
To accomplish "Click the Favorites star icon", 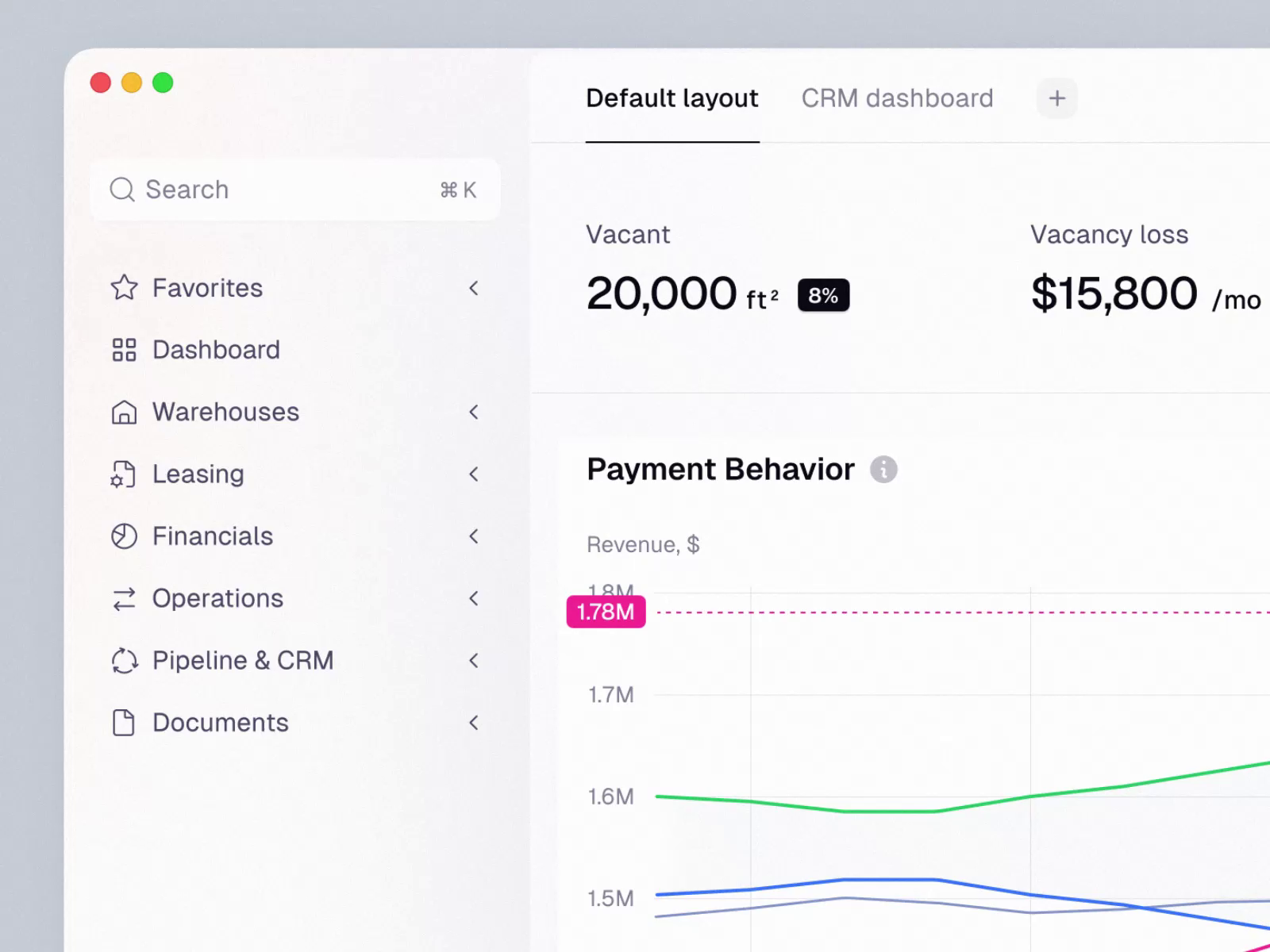I will [124, 288].
